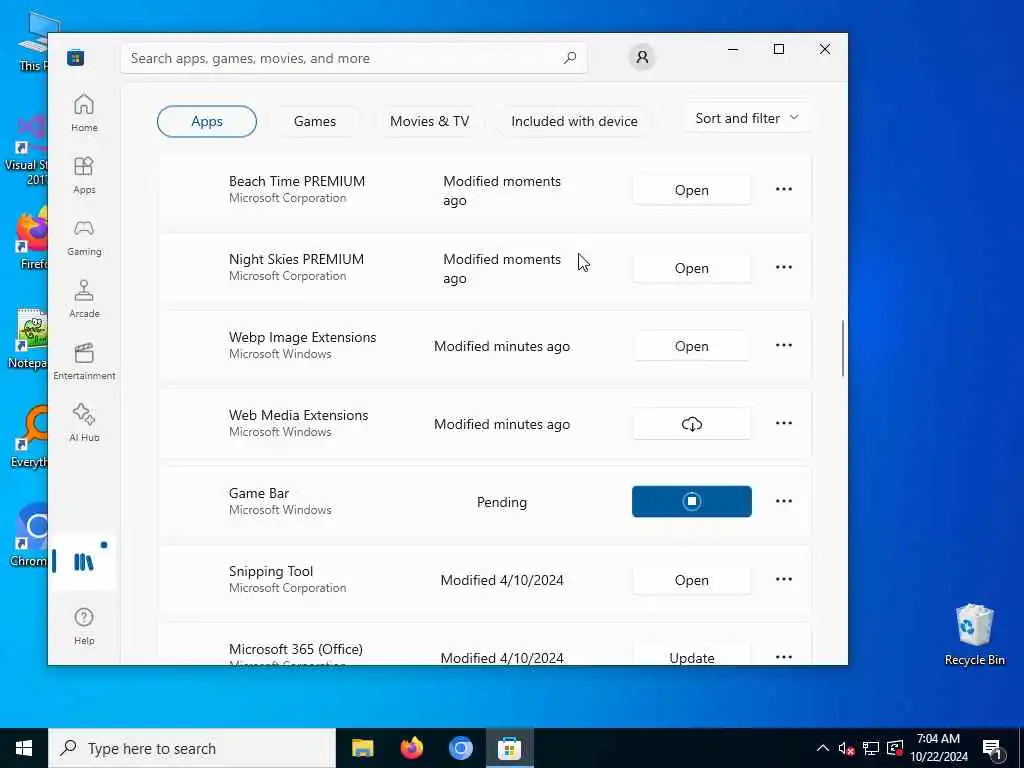Open Snipping Tool
1024x768 pixels.
pos(692,580)
